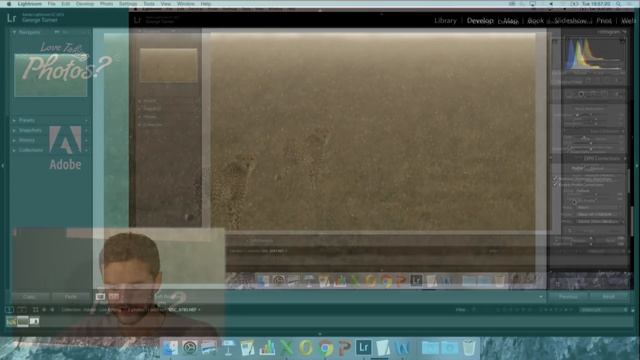Collapse the Navigator panel
This screenshot has width=640, height=360.
[x=14, y=32]
